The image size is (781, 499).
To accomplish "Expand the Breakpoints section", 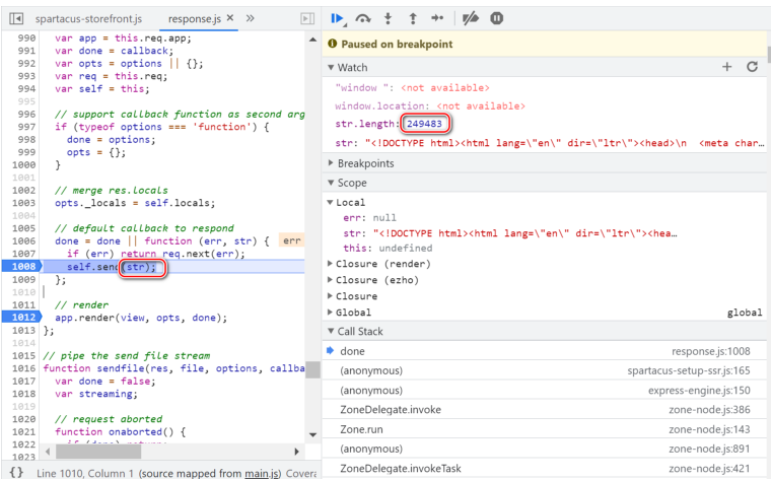I will [365, 163].
